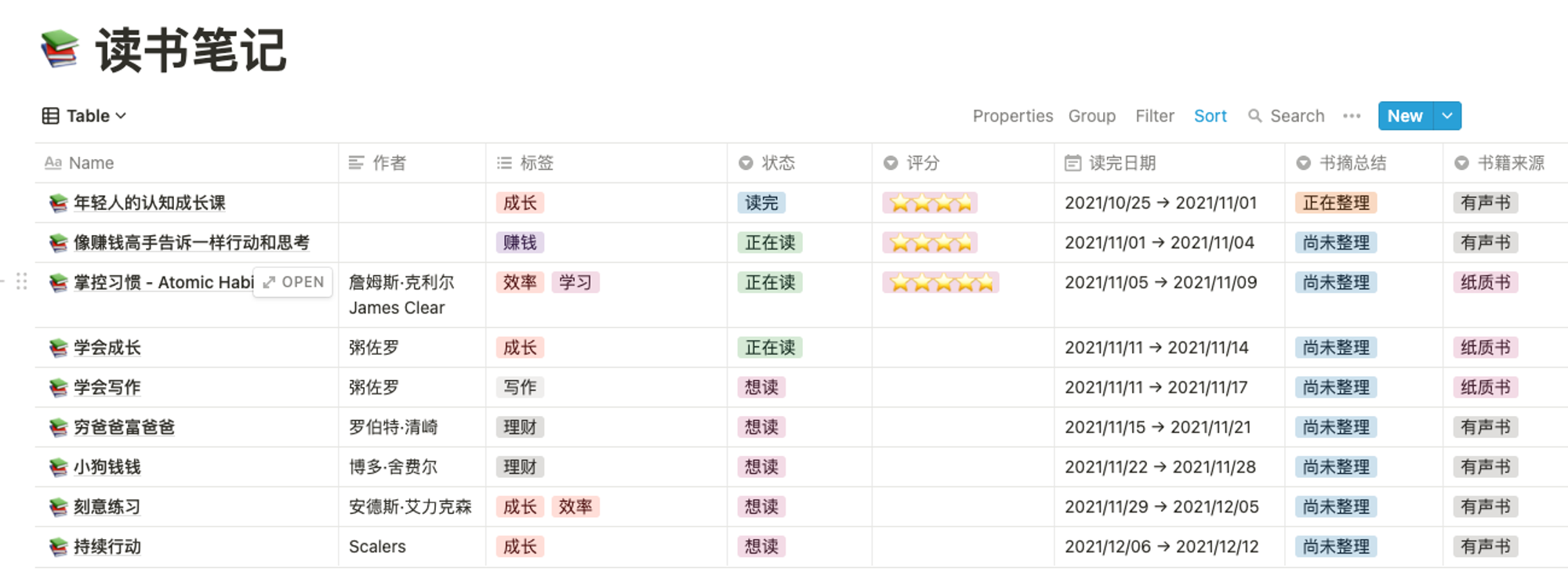Open the Sort menu

(1210, 116)
